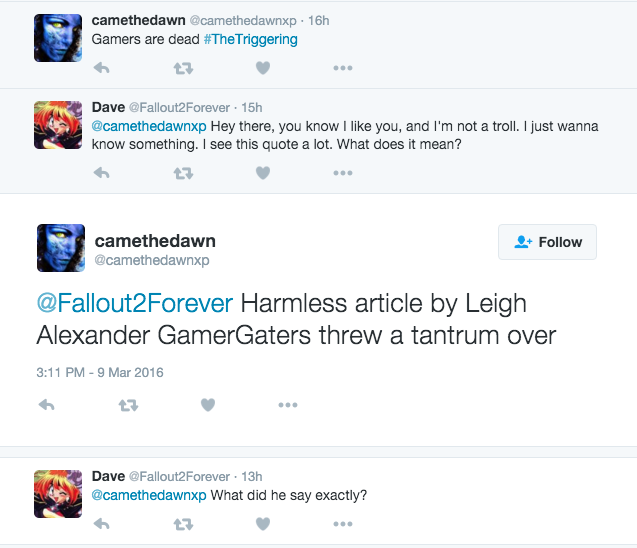Reply to Dave's 'What did he say' tweet
Viewport: 637px width, 548px height.
click(x=101, y=524)
